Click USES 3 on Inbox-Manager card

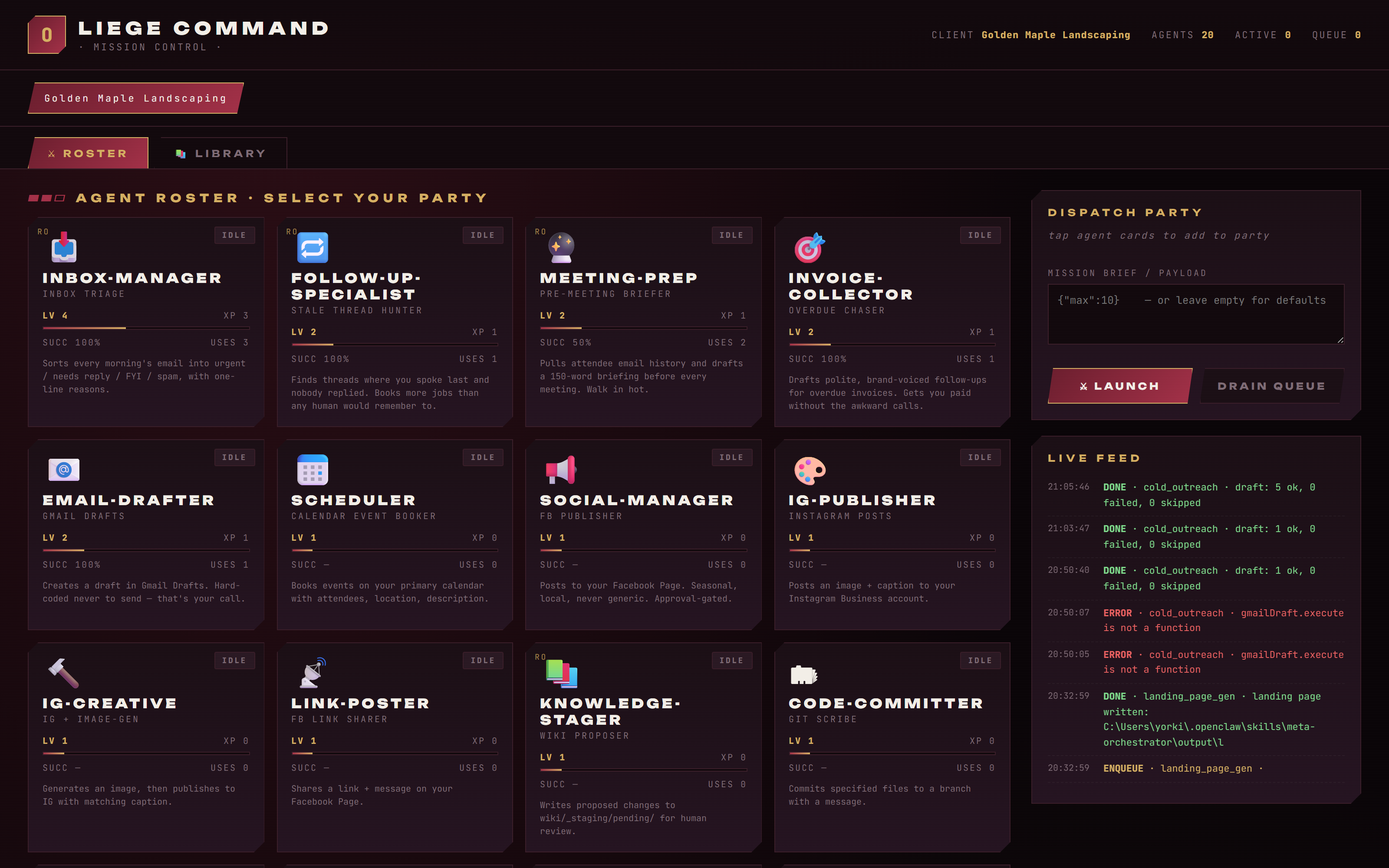[x=230, y=343]
